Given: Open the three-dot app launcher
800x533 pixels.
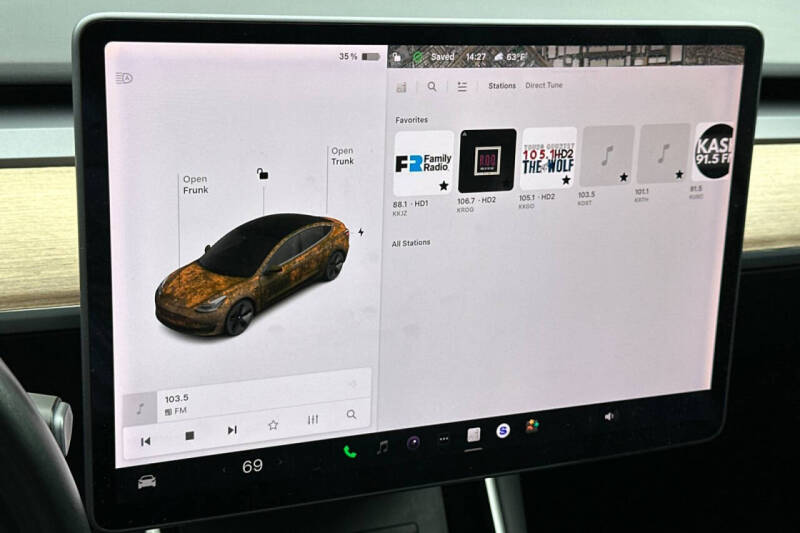Looking at the screenshot, I should [444, 439].
